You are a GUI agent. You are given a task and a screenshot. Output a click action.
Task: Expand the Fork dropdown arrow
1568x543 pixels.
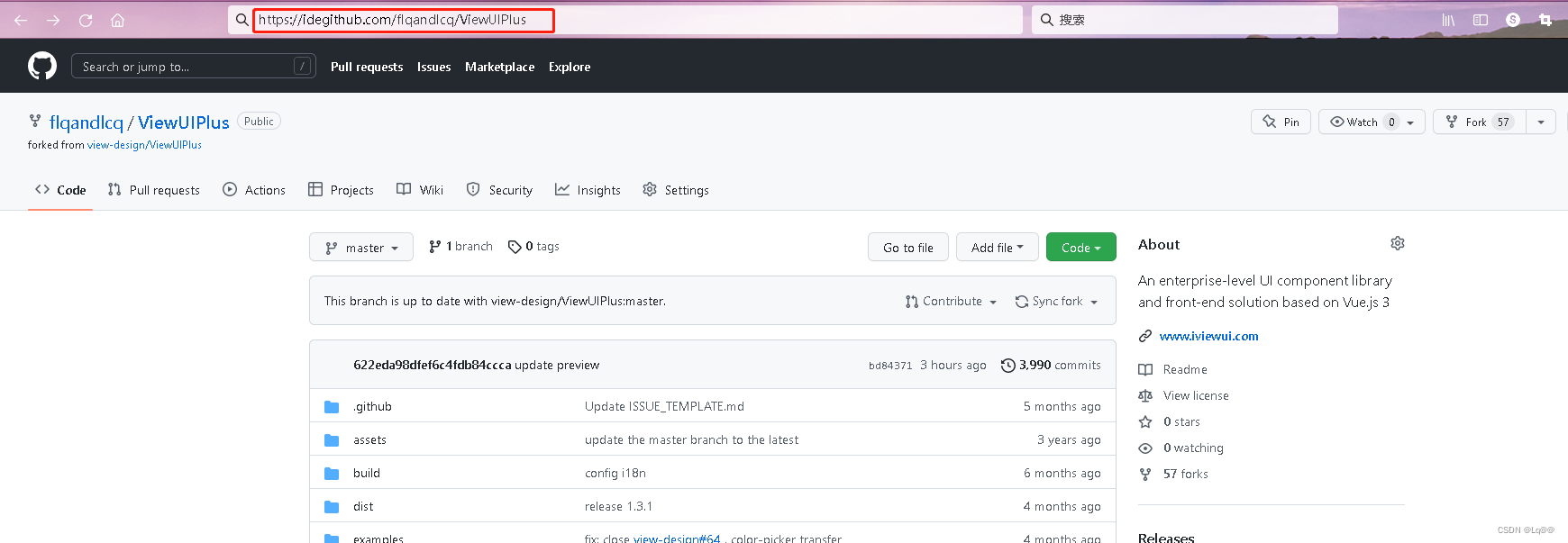1541,122
